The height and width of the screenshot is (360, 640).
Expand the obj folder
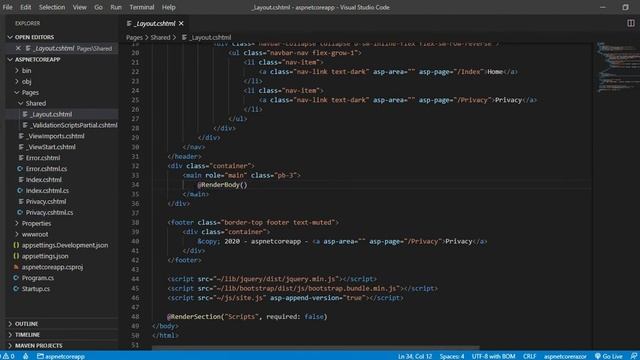pyautogui.click(x=27, y=82)
